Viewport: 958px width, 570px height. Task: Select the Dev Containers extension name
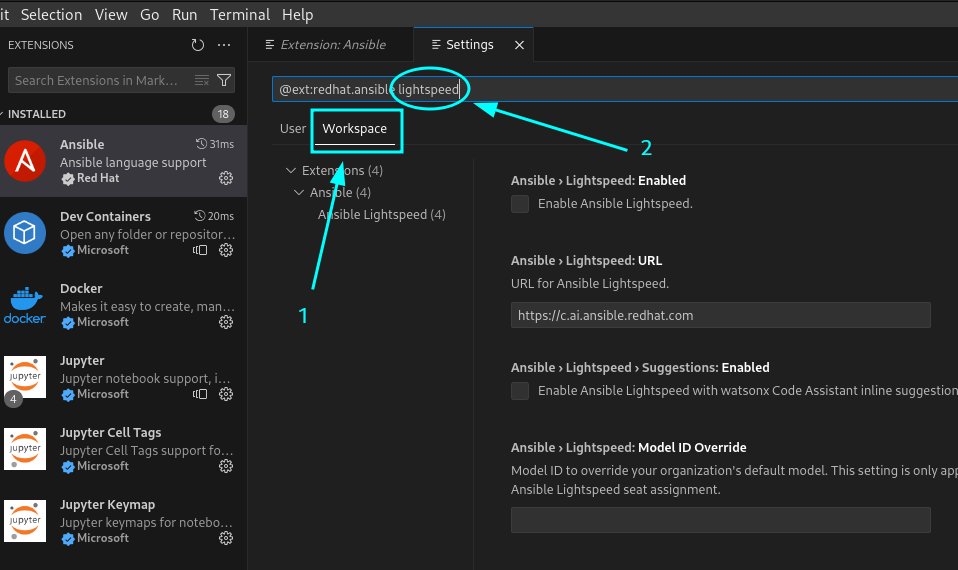click(x=105, y=216)
